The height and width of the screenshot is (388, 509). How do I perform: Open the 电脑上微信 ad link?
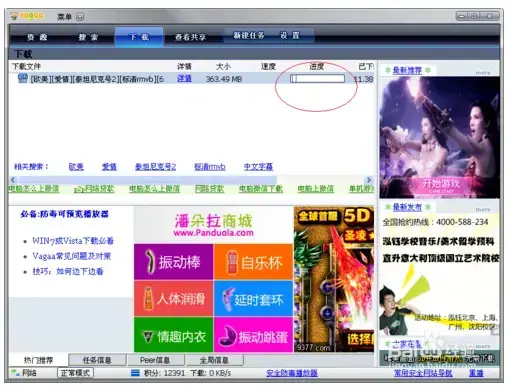click(x=315, y=189)
